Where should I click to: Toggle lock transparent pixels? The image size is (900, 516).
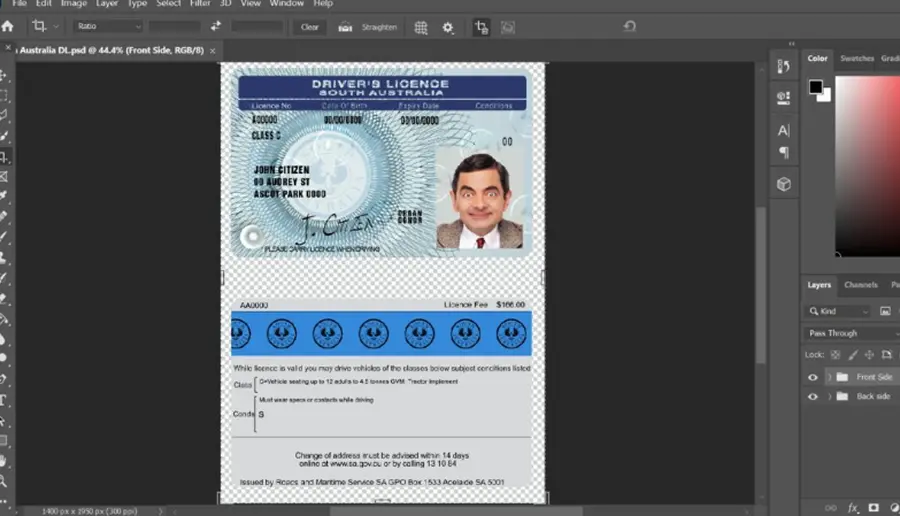tap(836, 355)
